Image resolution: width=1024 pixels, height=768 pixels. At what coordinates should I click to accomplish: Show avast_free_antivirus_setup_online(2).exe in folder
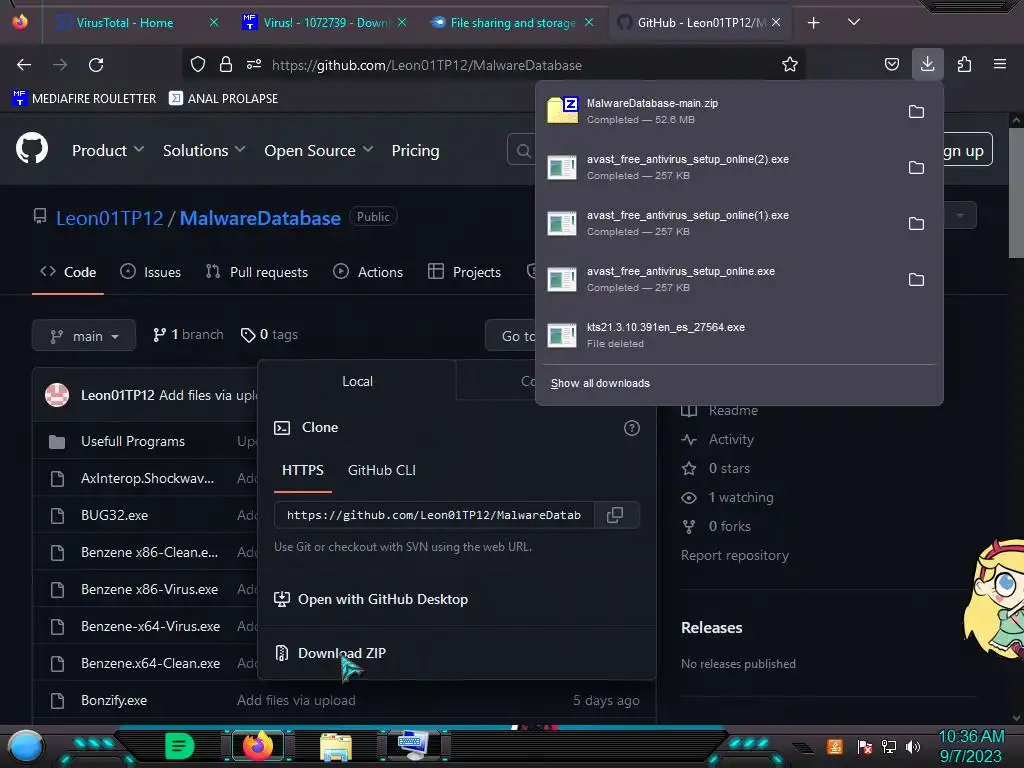pos(916,168)
